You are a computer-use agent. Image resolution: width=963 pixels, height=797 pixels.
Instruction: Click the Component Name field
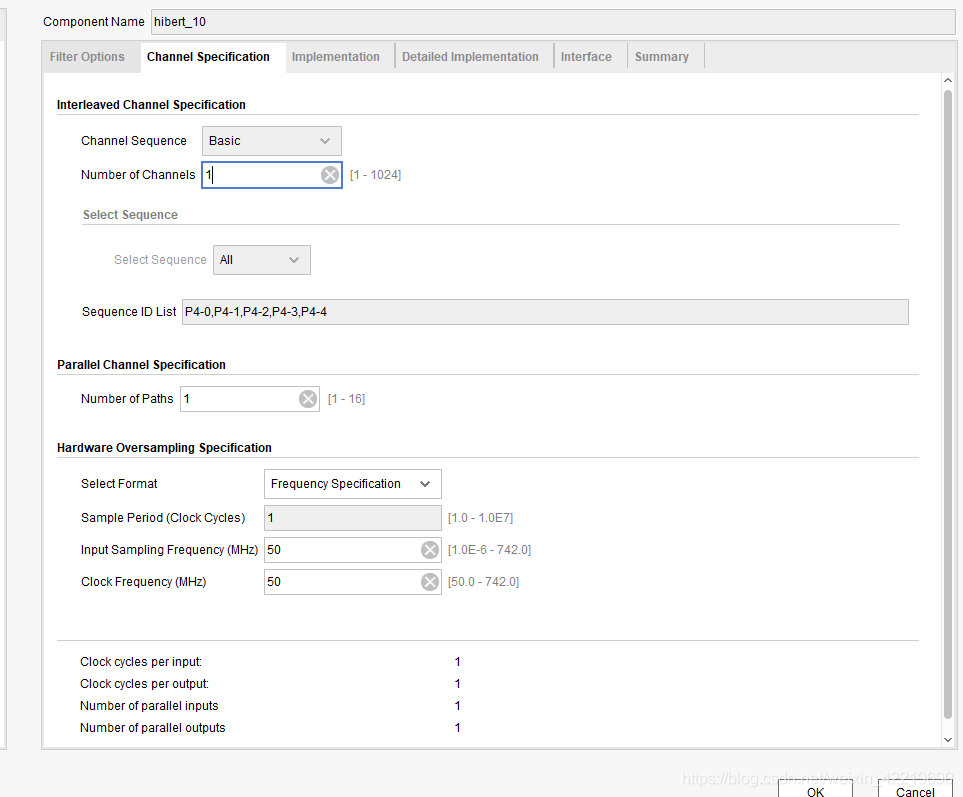[553, 22]
